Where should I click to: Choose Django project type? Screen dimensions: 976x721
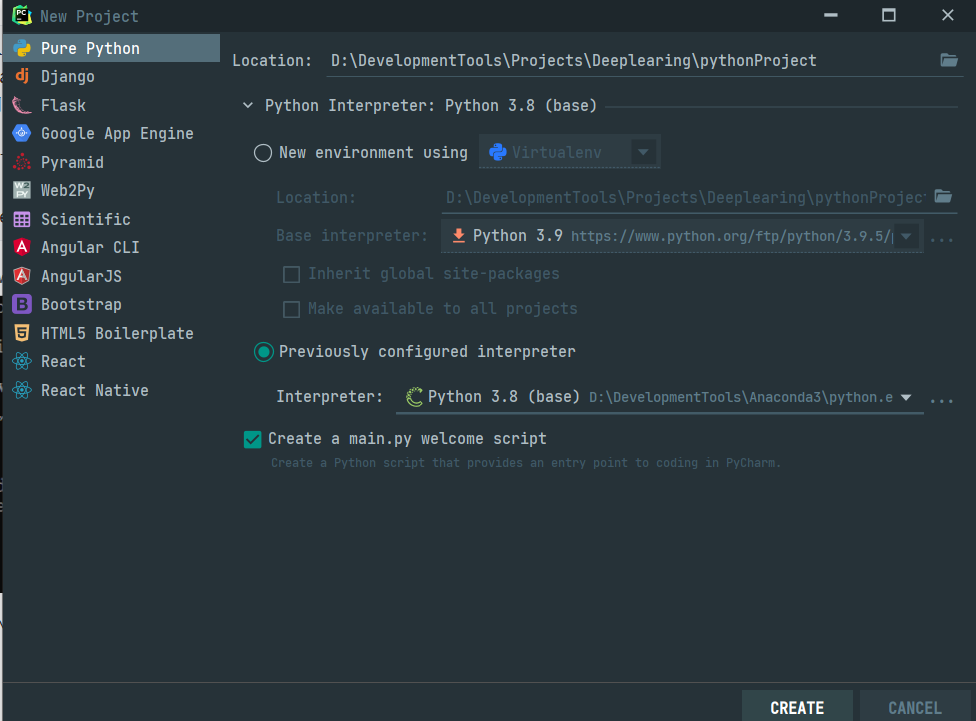(111, 76)
